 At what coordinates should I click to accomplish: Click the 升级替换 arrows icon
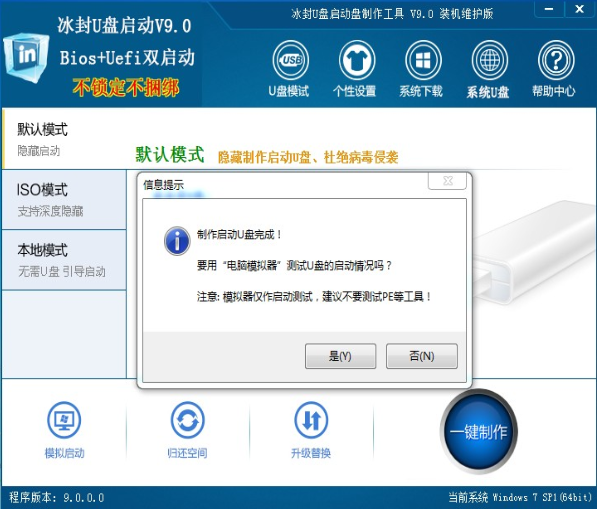tap(311, 420)
